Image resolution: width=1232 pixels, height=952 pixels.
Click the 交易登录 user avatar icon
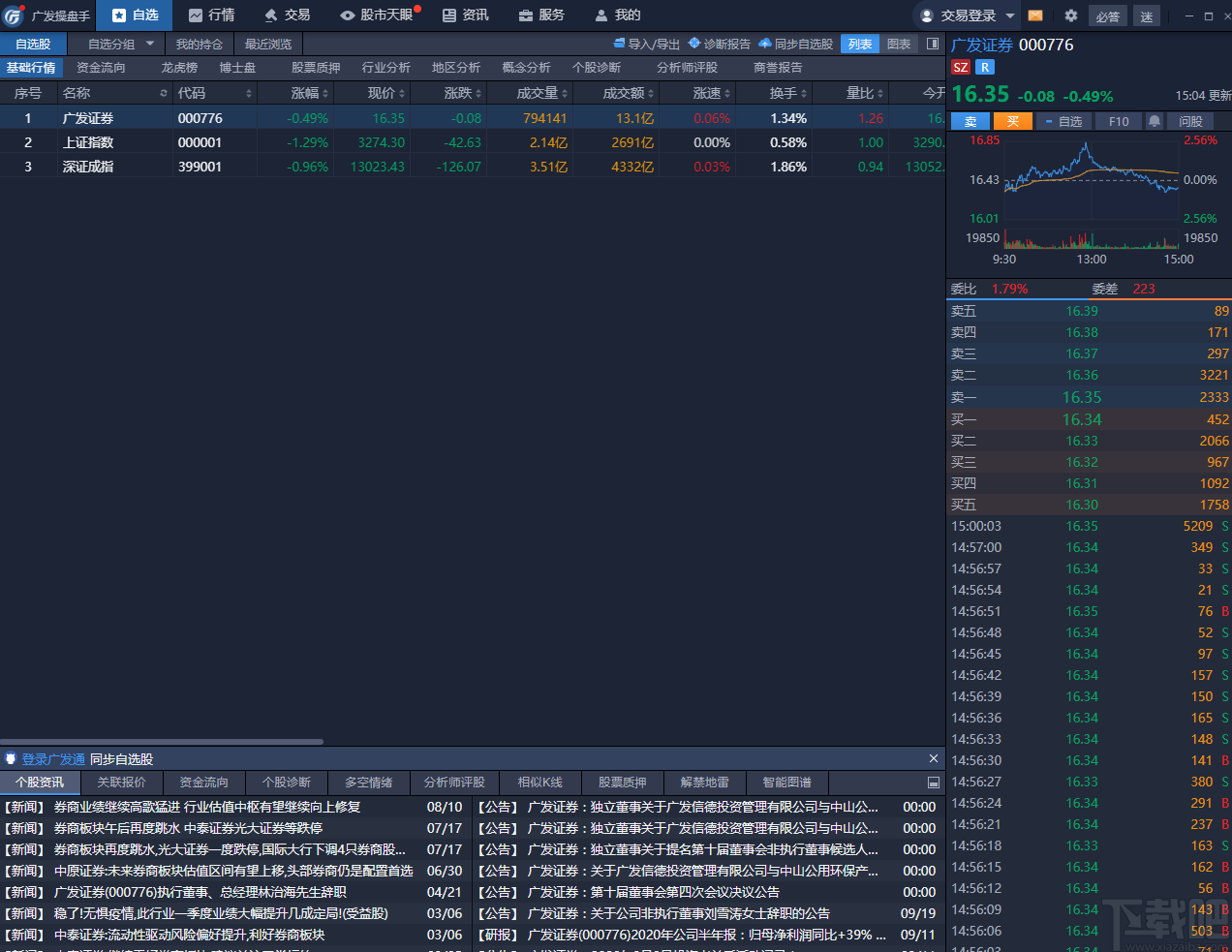(927, 15)
